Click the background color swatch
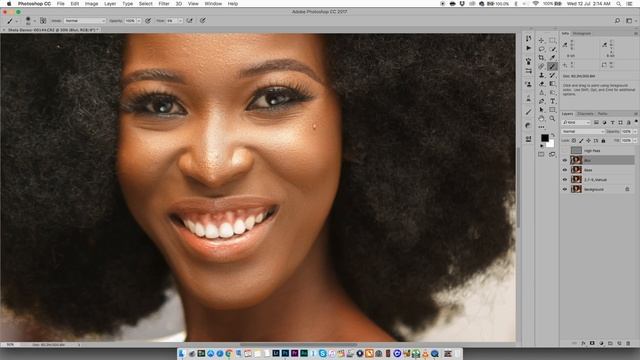 (551, 144)
